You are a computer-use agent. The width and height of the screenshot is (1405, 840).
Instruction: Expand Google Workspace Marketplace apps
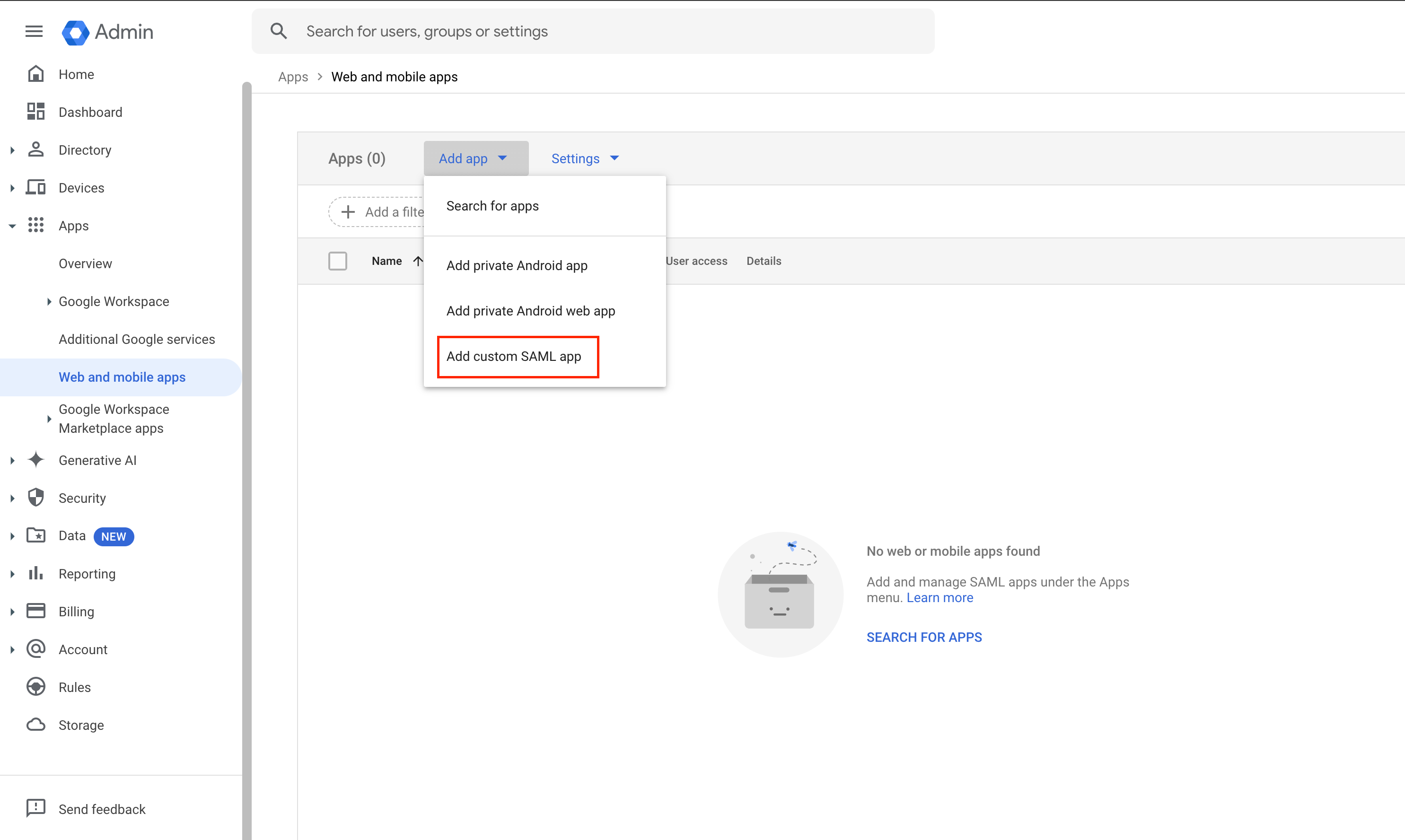pyautogui.click(x=49, y=419)
